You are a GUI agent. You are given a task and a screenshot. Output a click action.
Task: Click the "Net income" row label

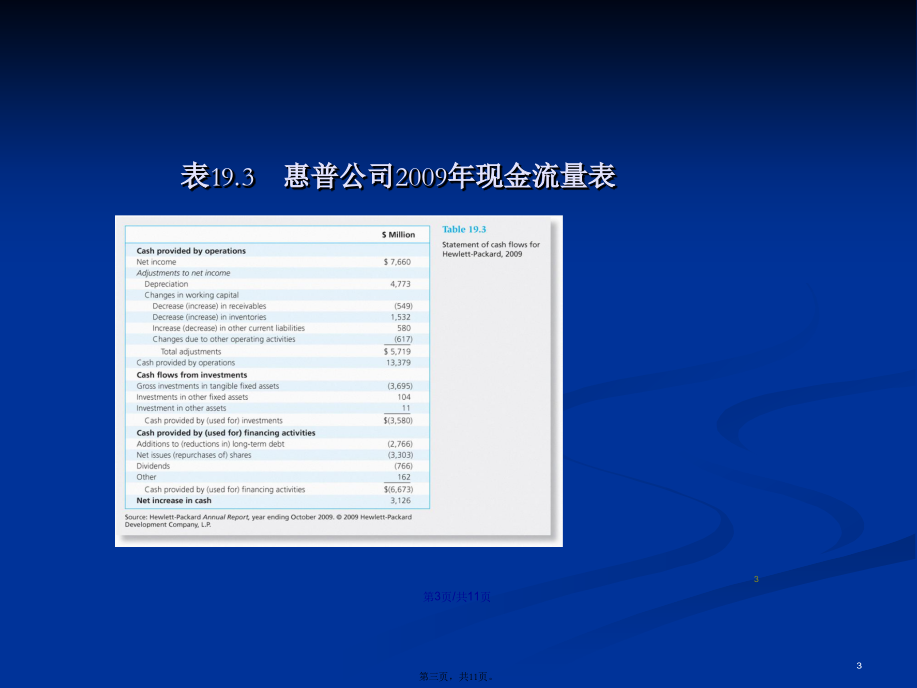tap(156, 262)
